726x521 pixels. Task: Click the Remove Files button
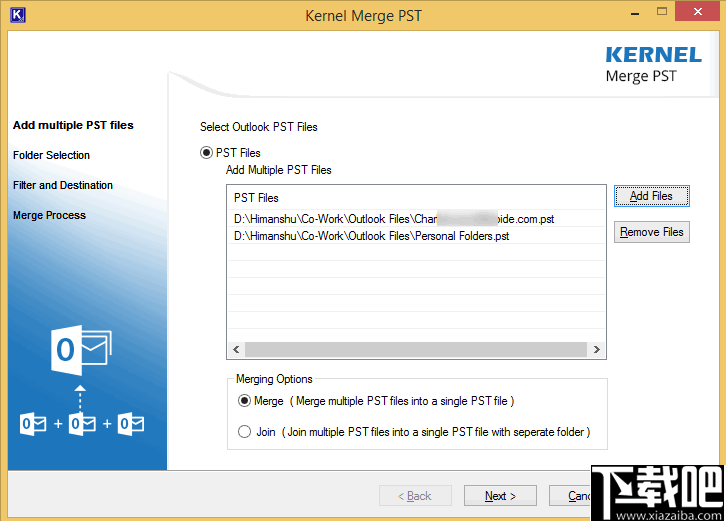coord(651,232)
